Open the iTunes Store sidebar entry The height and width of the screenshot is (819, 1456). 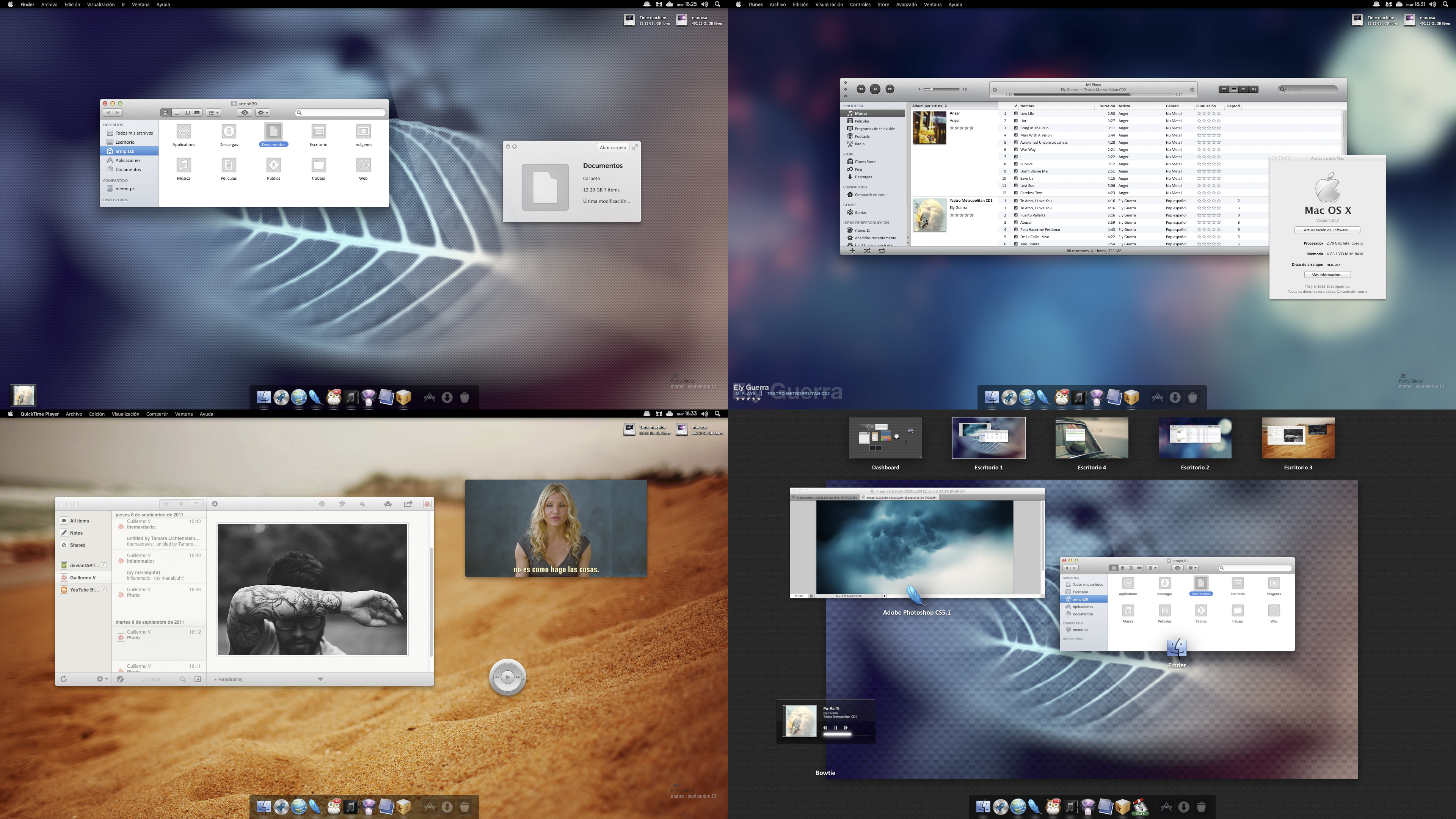coord(873,162)
